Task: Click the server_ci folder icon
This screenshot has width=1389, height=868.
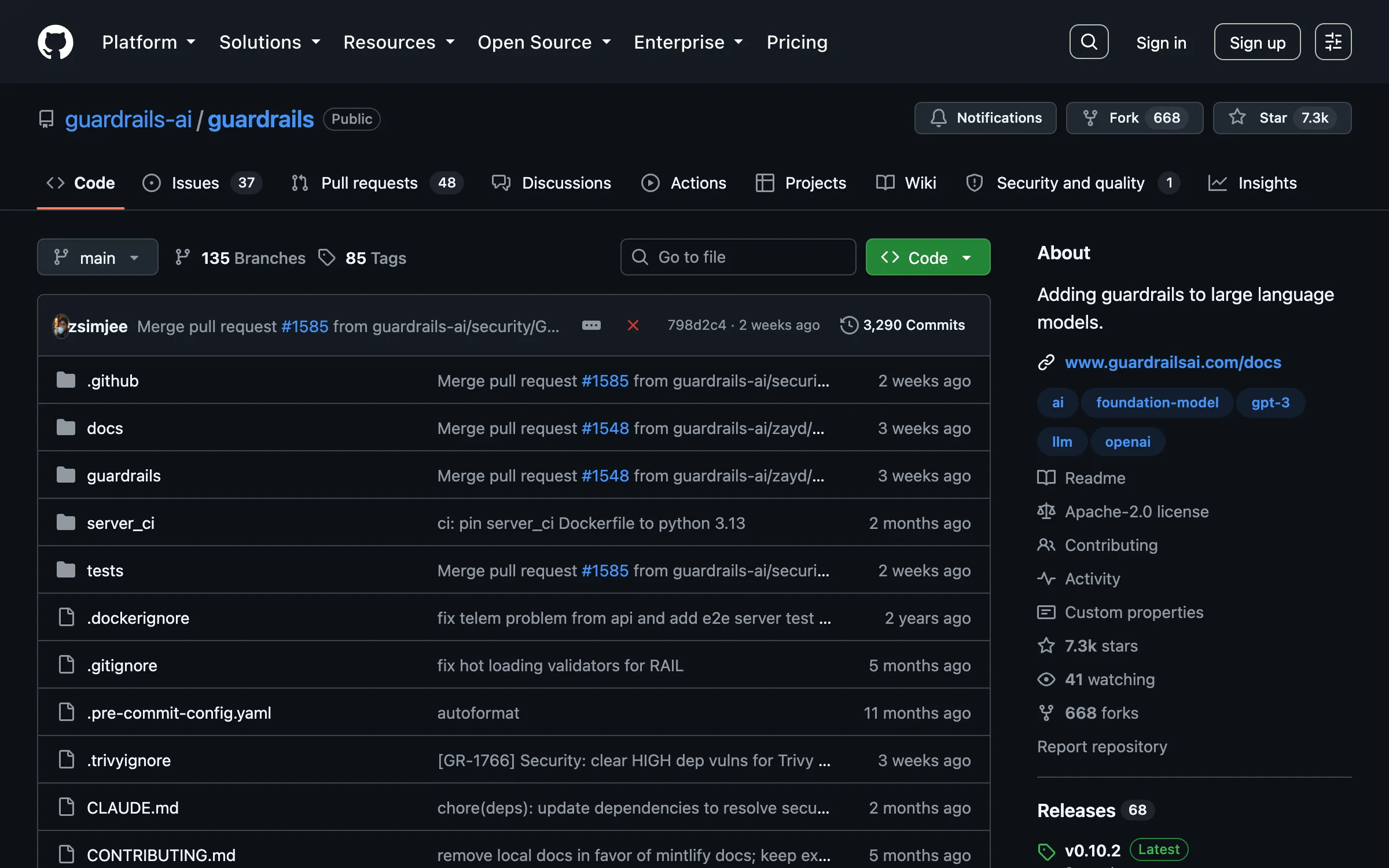Action: click(66, 523)
